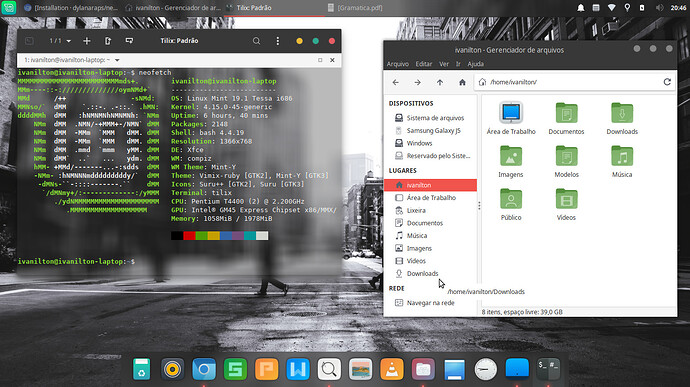Open the Ir menu
Image resolution: width=690 pixels, height=387 pixels.
pyautogui.click(x=458, y=64)
